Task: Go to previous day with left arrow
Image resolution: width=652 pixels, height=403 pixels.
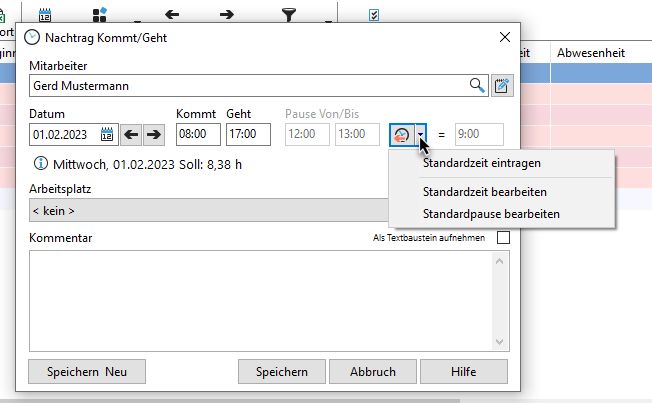Action: coord(132,134)
